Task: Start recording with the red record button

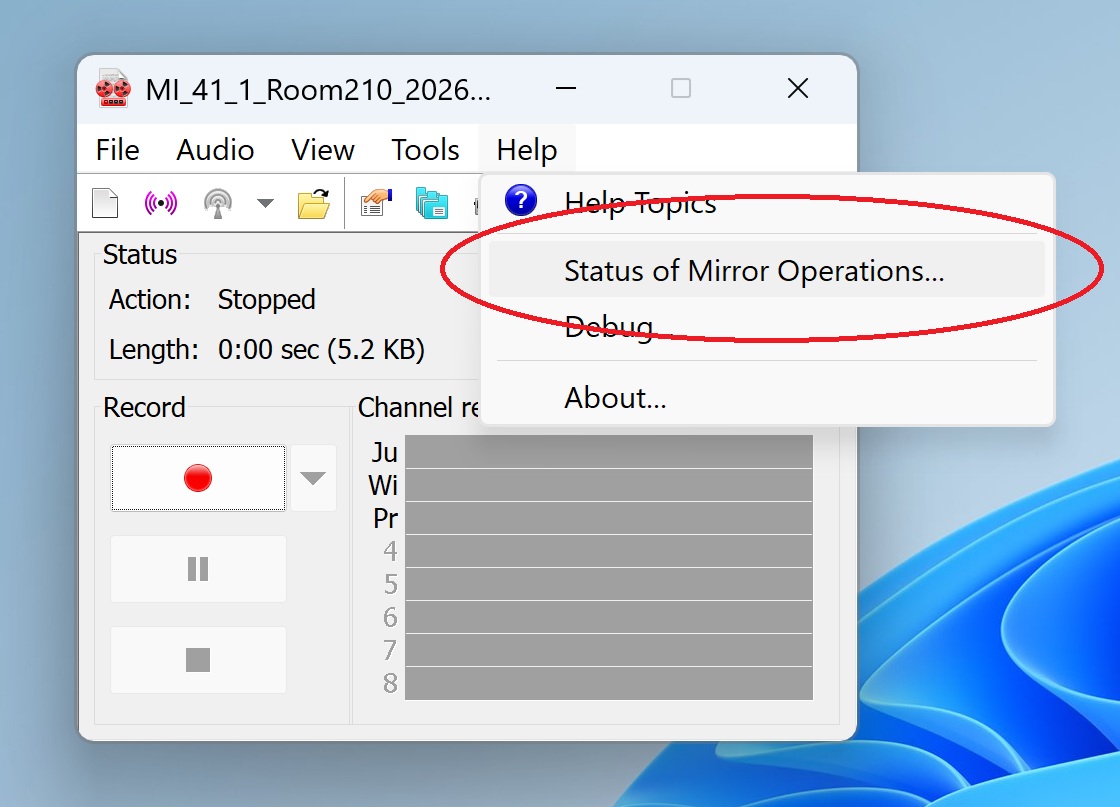Action: [198, 478]
